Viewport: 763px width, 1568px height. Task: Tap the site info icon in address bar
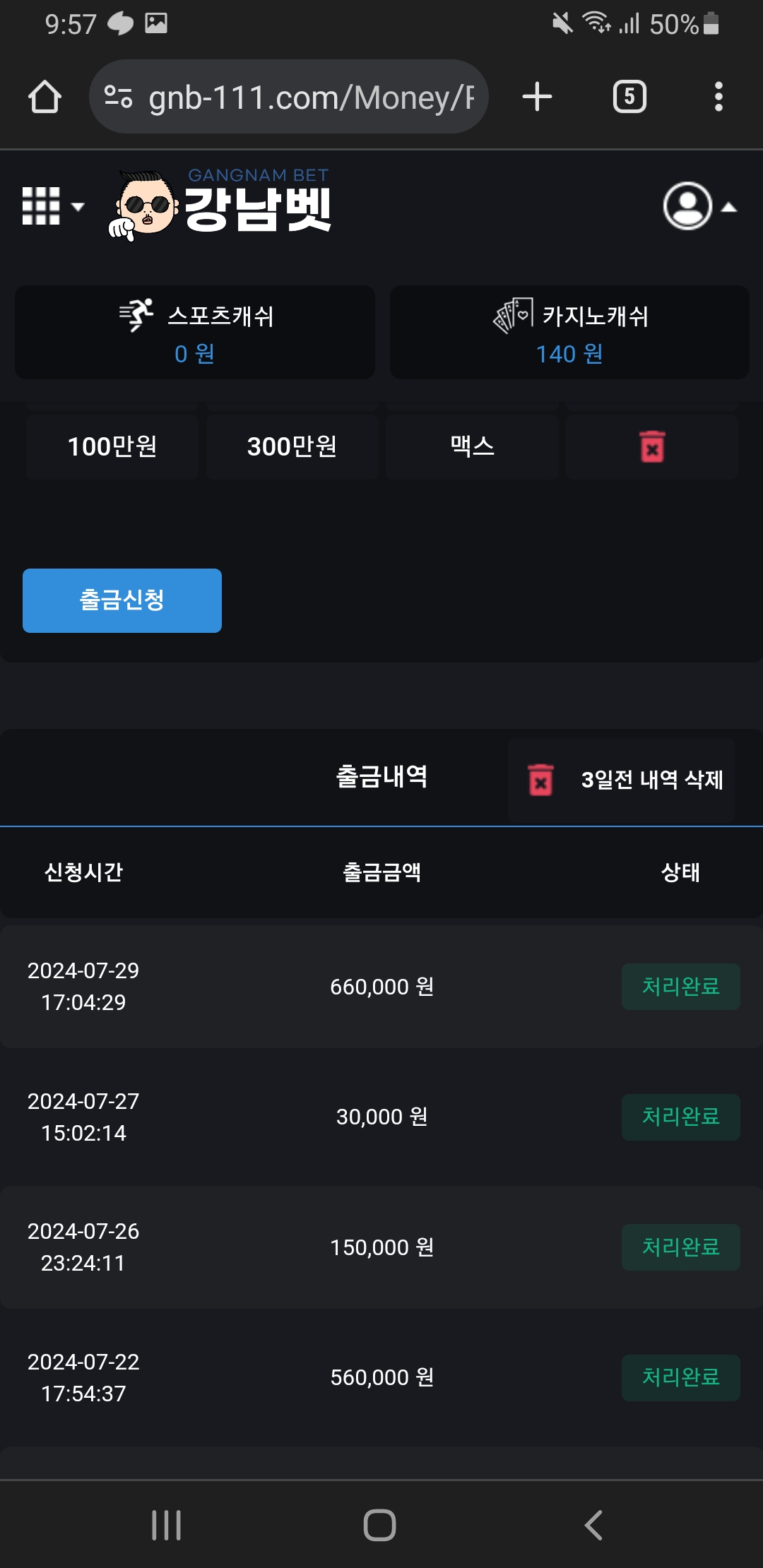point(118,97)
